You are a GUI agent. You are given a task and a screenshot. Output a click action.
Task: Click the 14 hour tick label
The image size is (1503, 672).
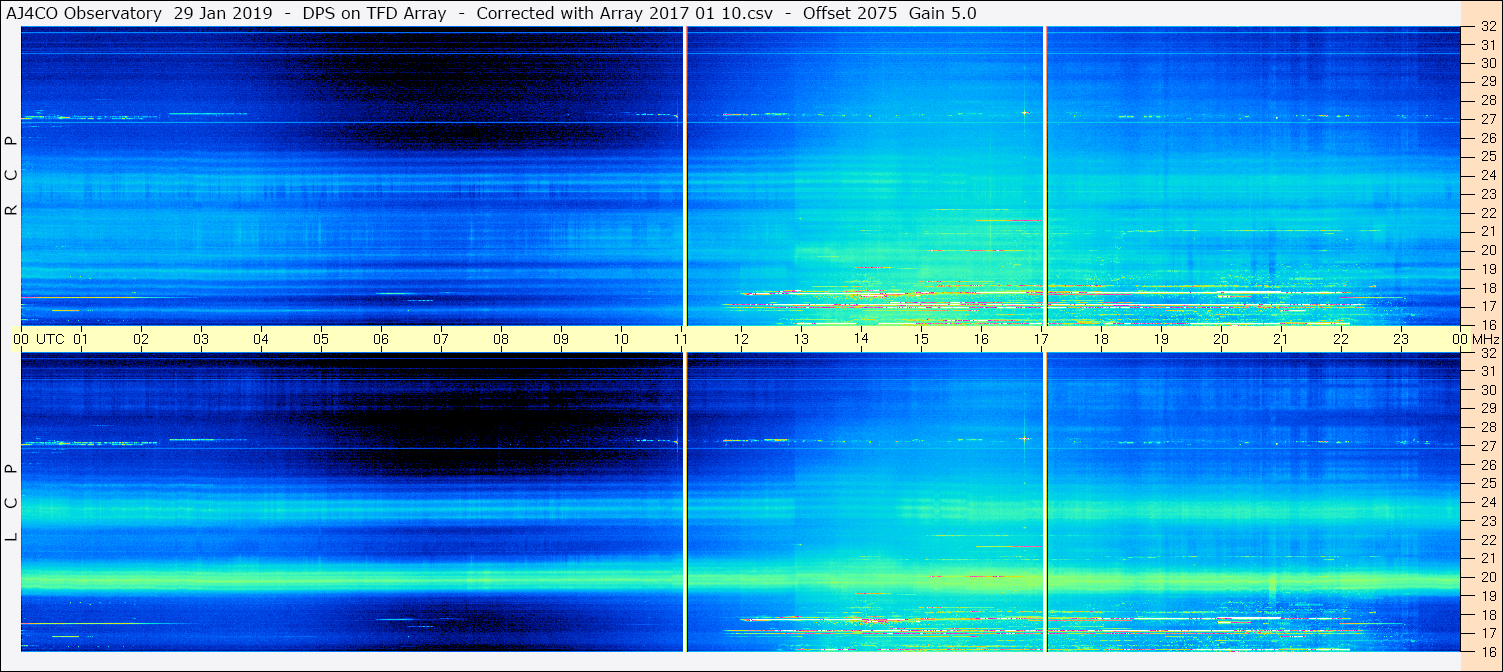coord(861,338)
